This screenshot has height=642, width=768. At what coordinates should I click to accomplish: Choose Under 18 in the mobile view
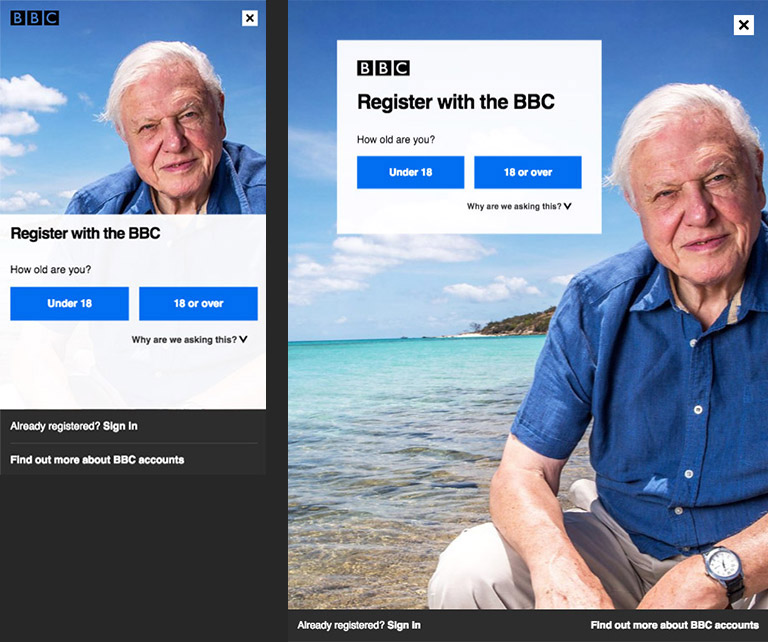tap(70, 304)
